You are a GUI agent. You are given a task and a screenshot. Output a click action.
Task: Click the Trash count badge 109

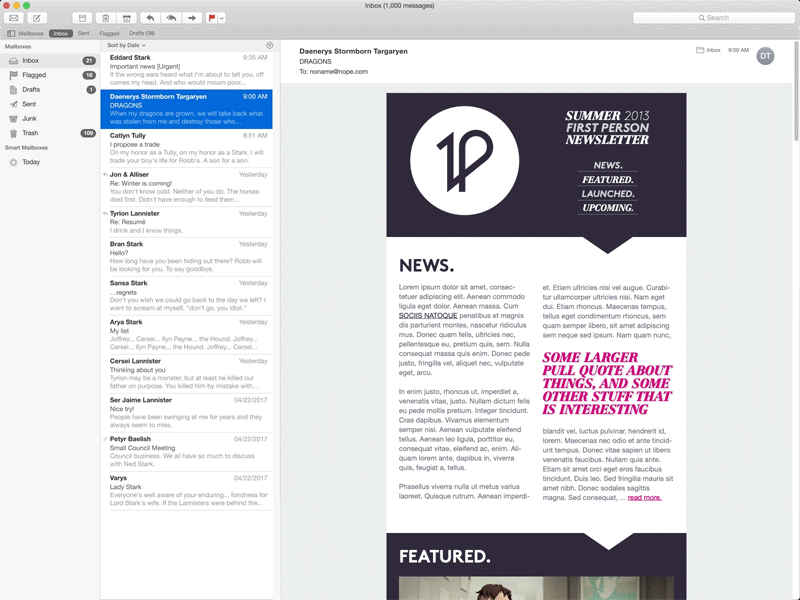pyautogui.click(x=88, y=133)
